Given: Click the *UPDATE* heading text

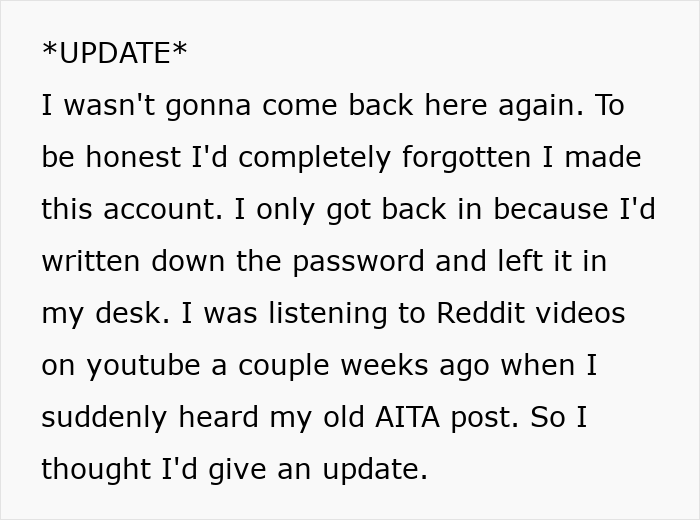Looking at the screenshot, I should pos(114,54).
